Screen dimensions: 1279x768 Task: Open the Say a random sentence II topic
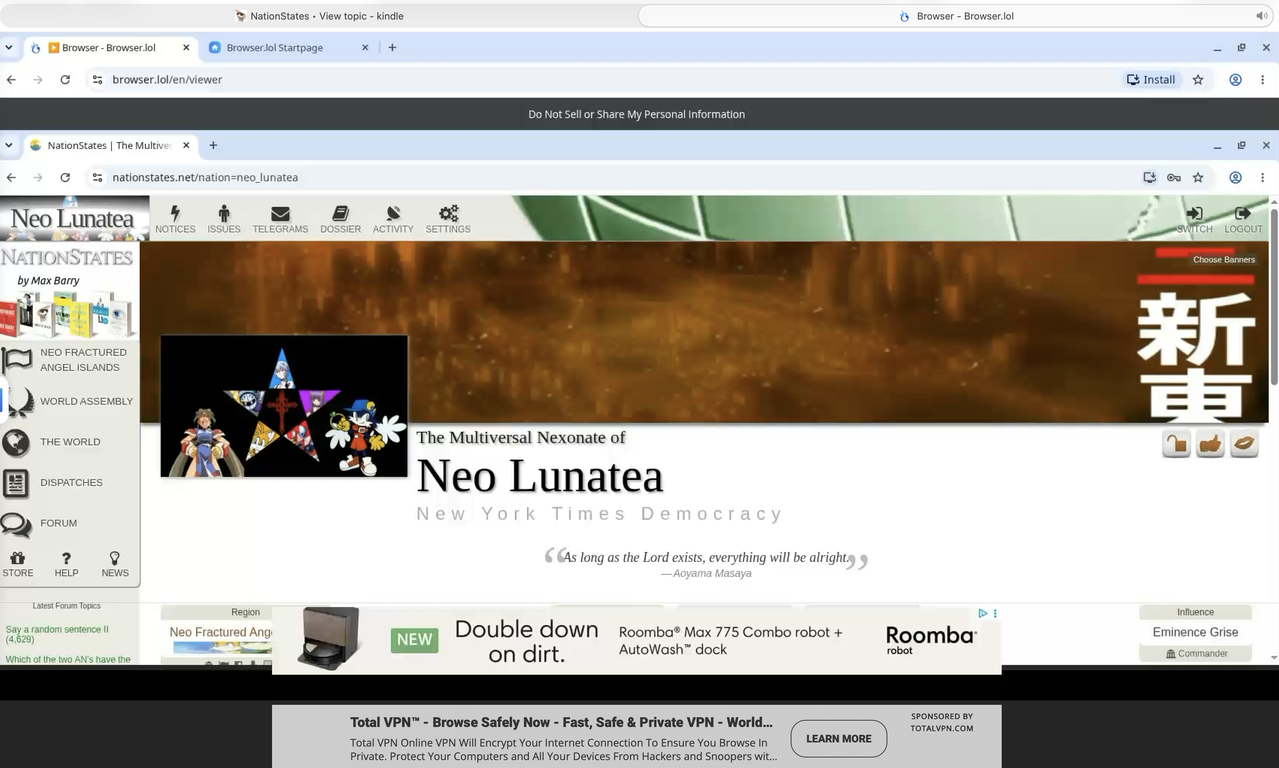pos(57,634)
